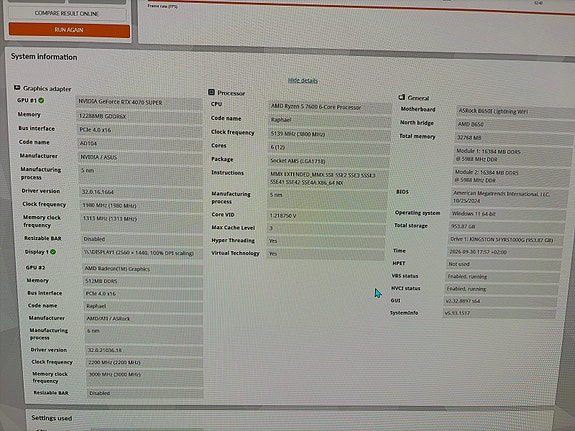Open COMPARE RESULT ONLINE
Viewport: 575px width, 431px height.
click(x=67, y=14)
